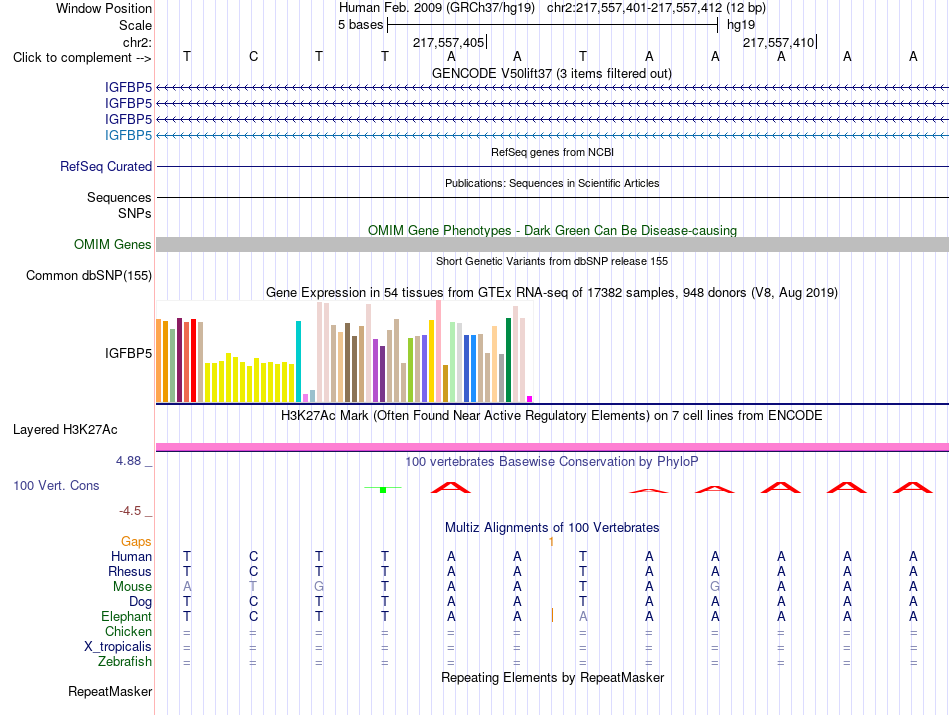Screen dimensions: 950x715
Task: Click the GTEx 'Gene Expression in 54 tissues' title
Action: coord(552,293)
